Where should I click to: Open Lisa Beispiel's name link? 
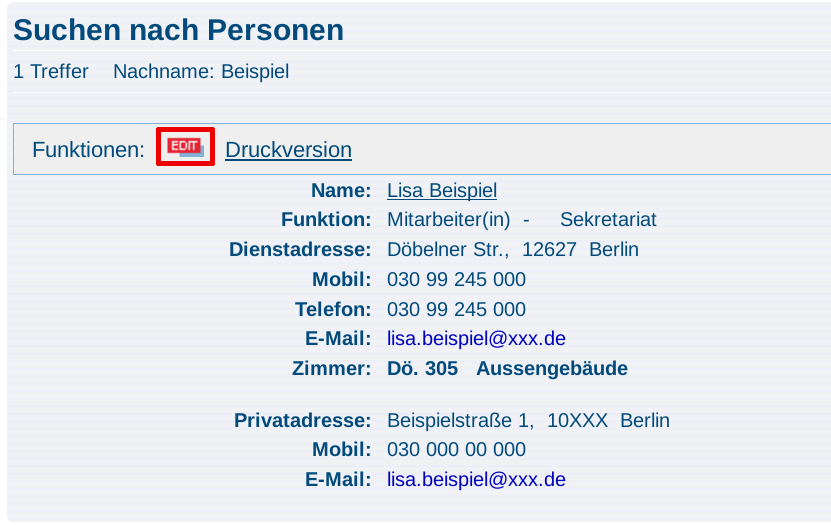click(442, 190)
